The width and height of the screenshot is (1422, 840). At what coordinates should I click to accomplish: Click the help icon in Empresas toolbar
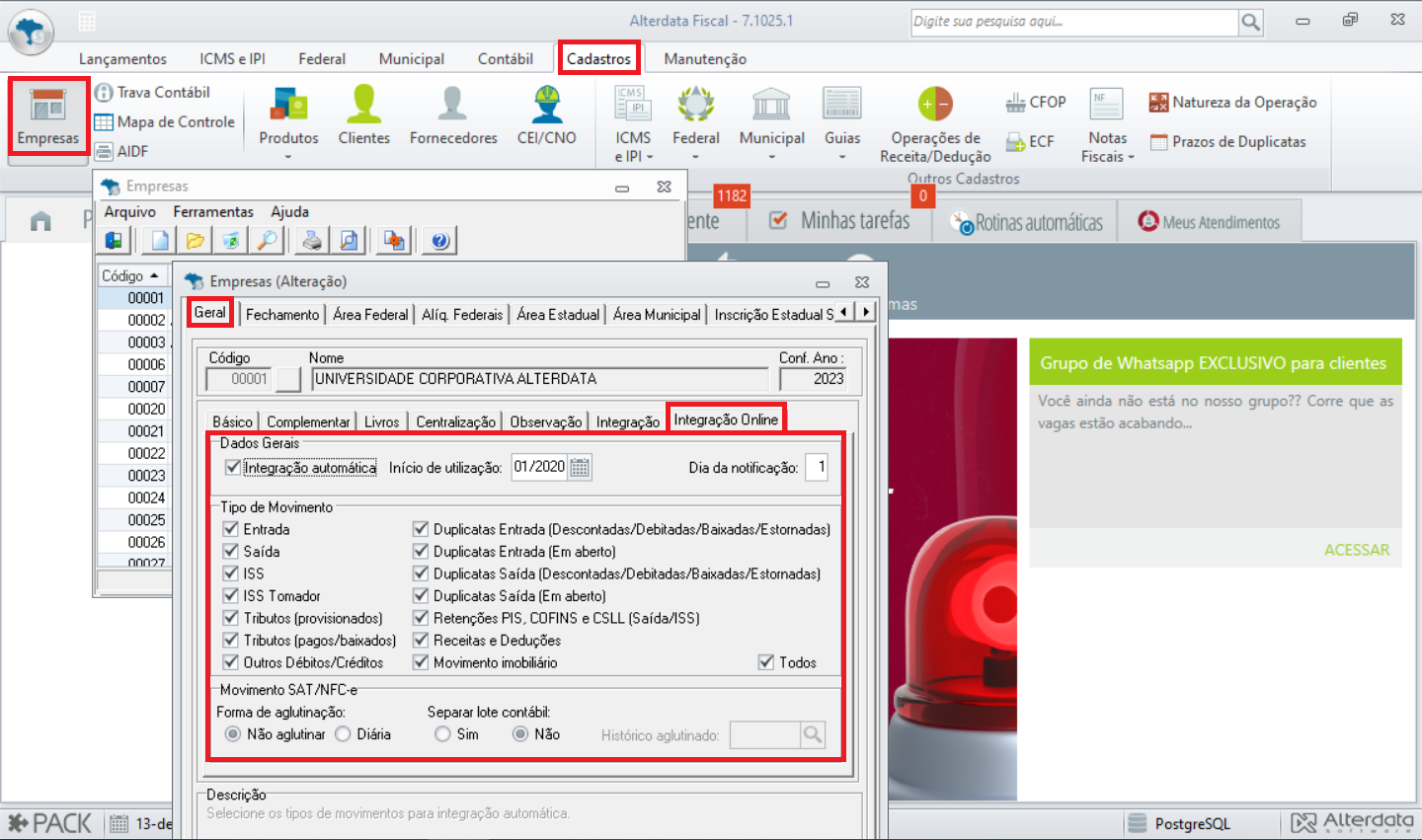(x=440, y=240)
